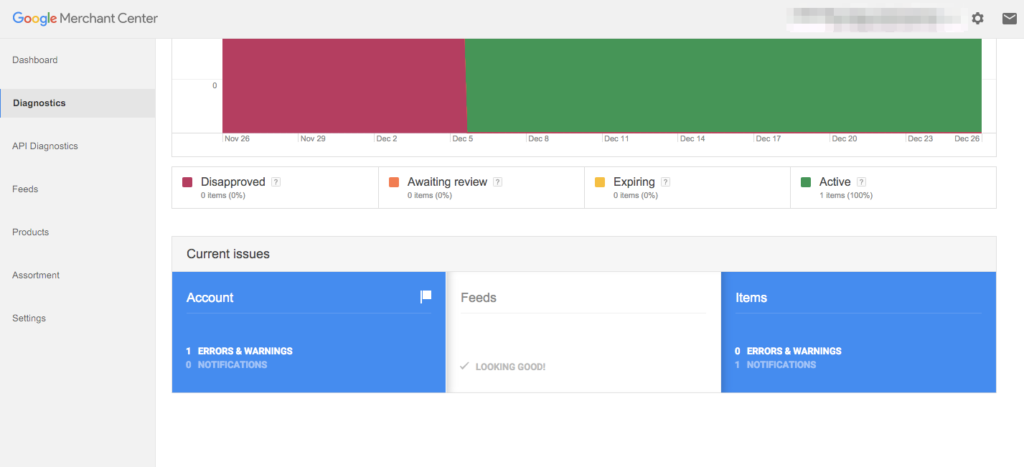Click the '1 items (100%)' text

click(x=846, y=195)
